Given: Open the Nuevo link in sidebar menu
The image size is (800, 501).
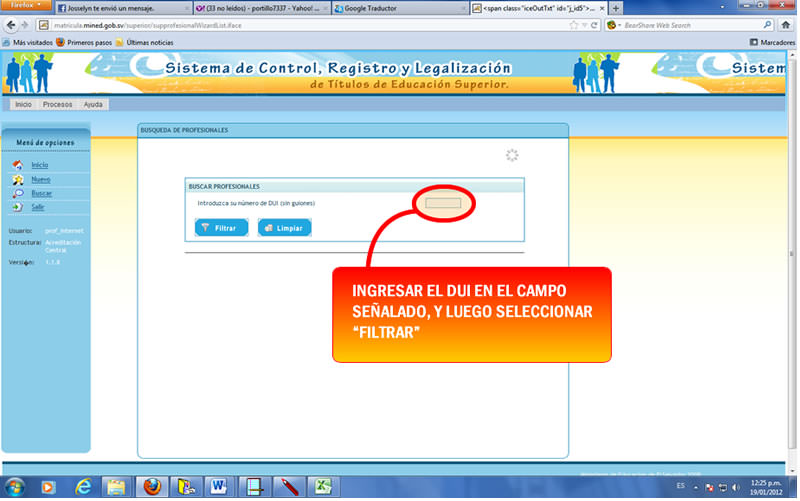Looking at the screenshot, I should (41, 179).
